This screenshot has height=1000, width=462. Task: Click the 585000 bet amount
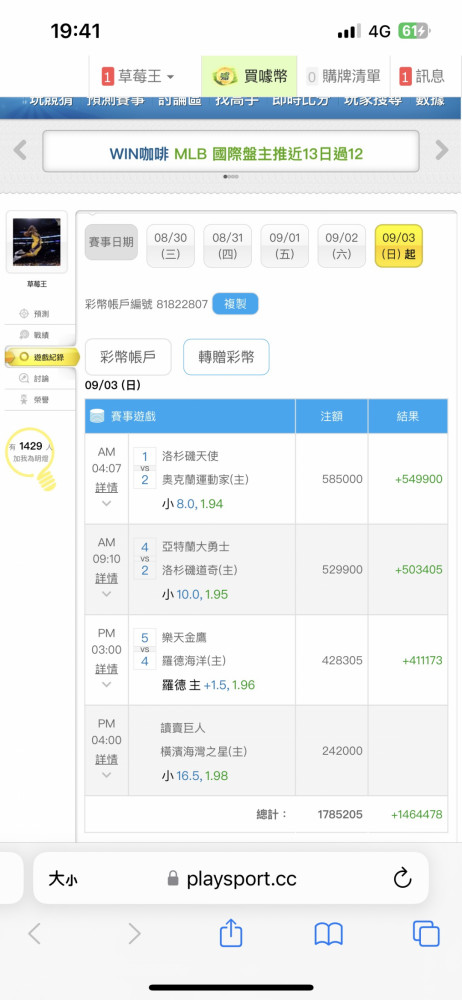click(x=343, y=479)
